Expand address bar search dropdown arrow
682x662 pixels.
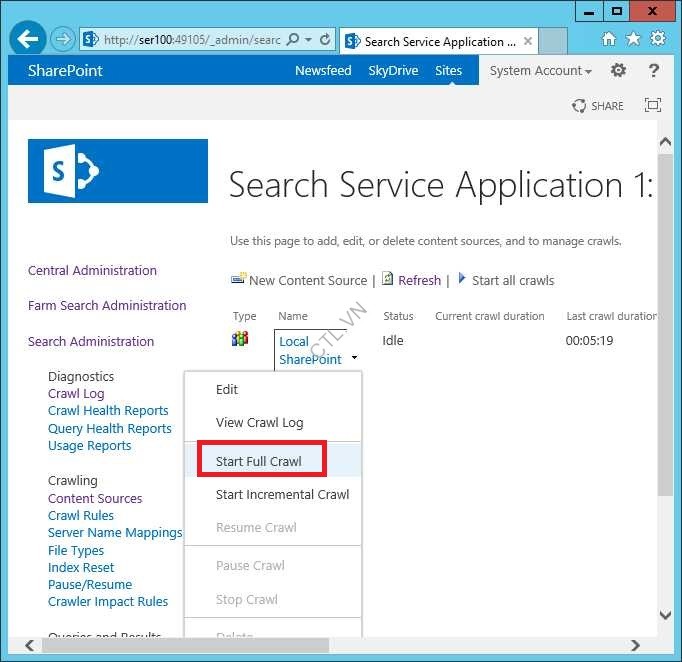(308, 40)
